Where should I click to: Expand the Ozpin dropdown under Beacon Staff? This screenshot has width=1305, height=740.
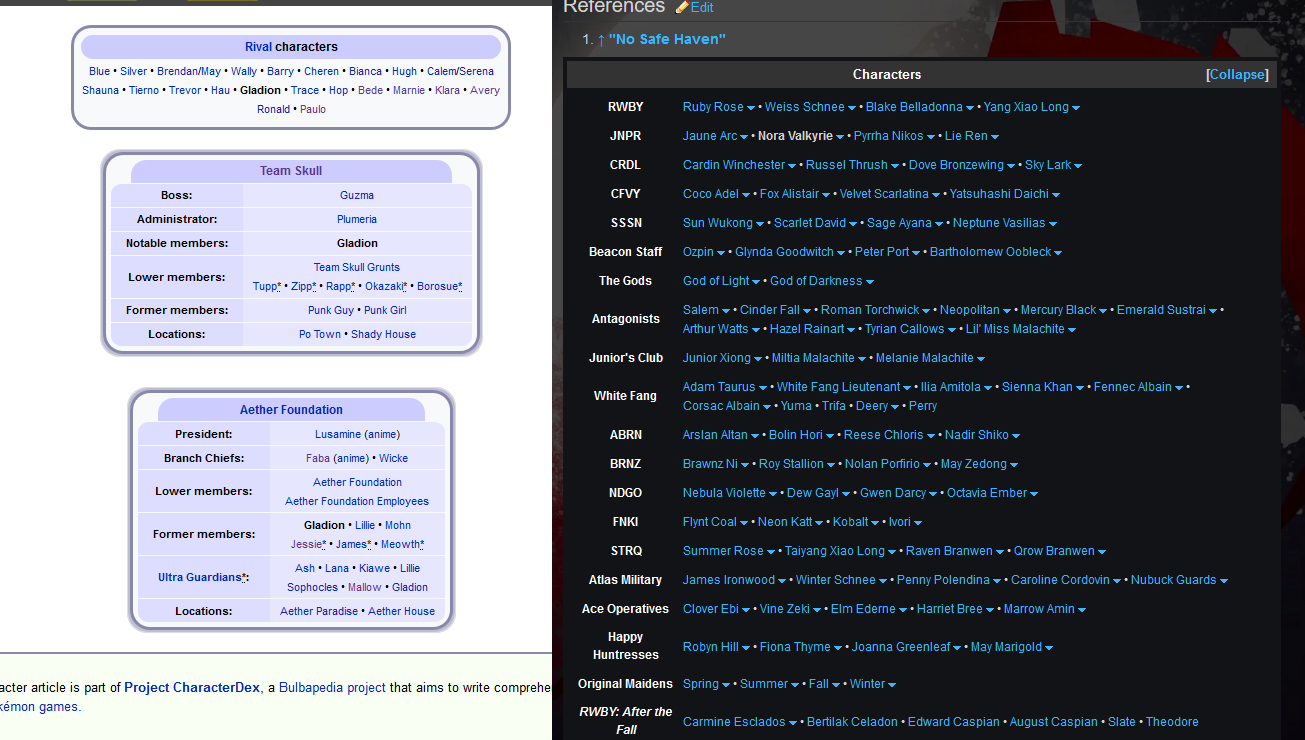coord(723,251)
